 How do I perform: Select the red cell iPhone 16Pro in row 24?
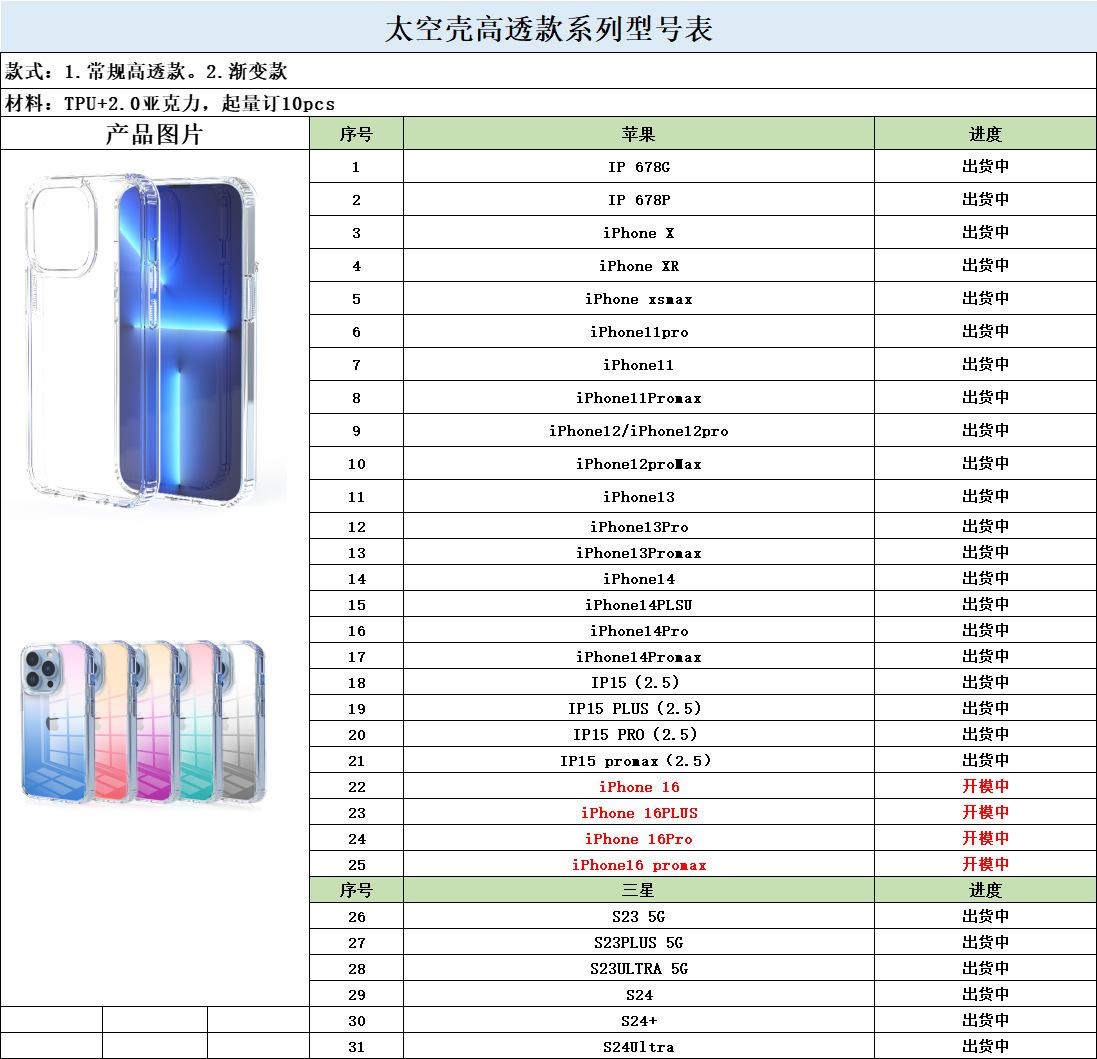point(639,838)
